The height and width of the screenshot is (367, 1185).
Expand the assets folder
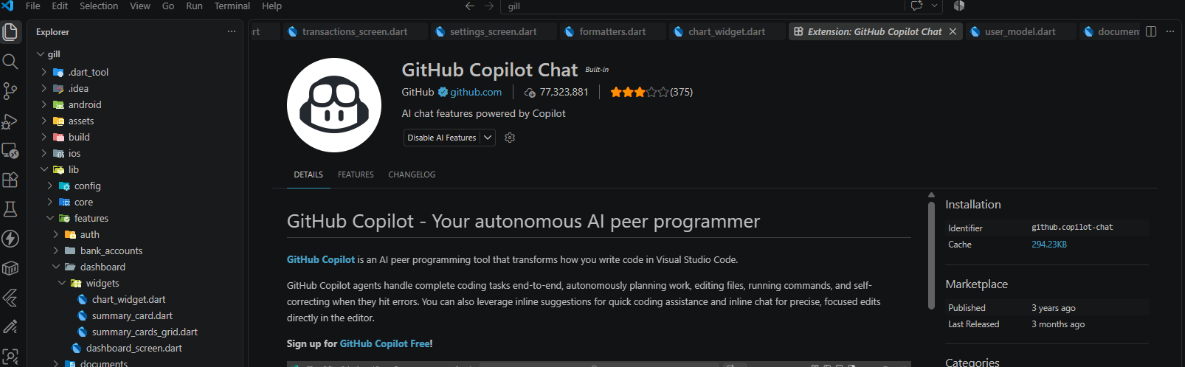coord(45,121)
